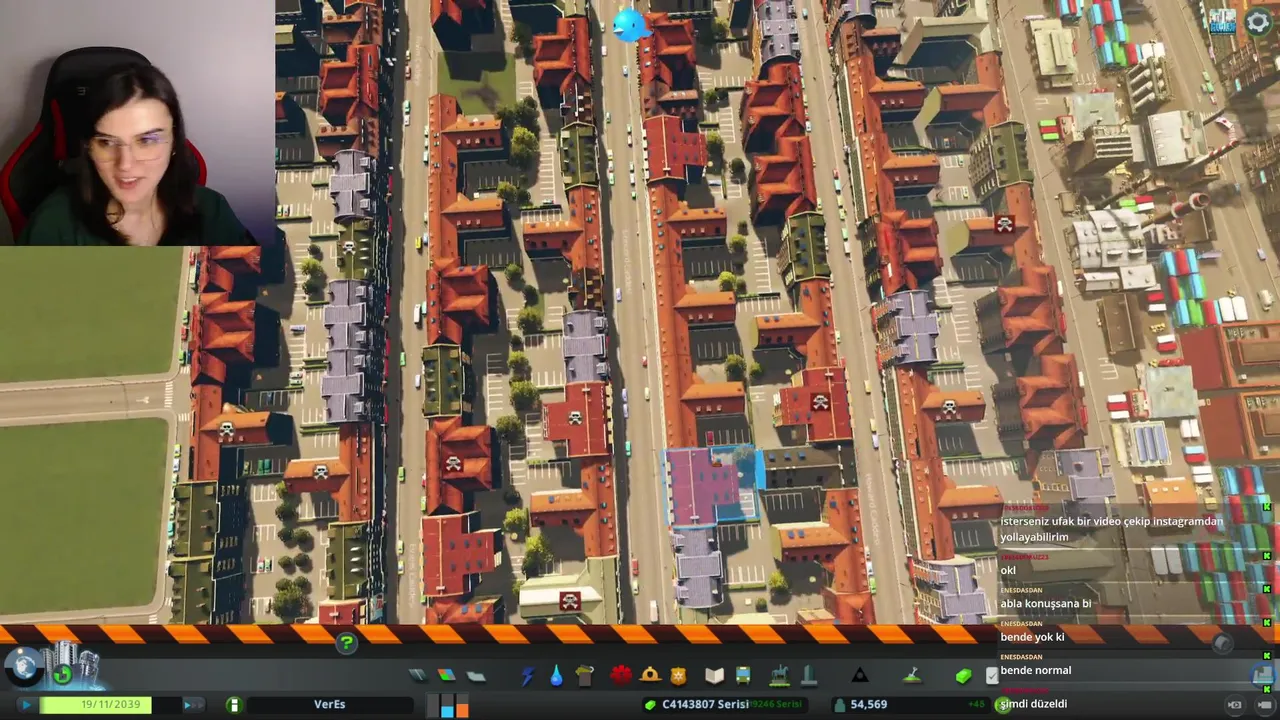Viewport: 1280px width, 720px height.
Task: Click the date 19/11/2039 progress bar
Action: [110, 704]
